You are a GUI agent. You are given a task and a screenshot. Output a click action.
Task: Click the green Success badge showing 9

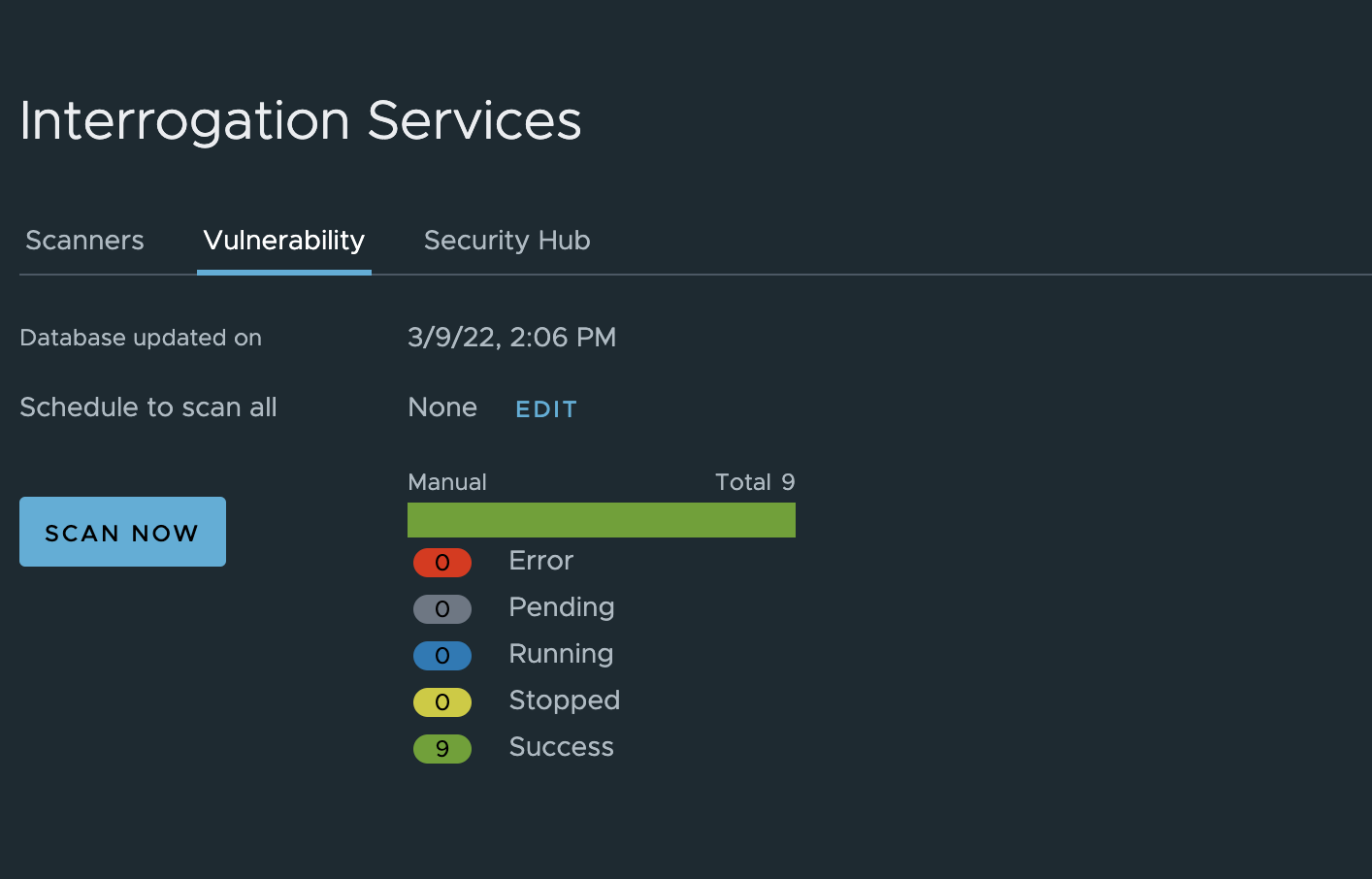click(x=442, y=749)
